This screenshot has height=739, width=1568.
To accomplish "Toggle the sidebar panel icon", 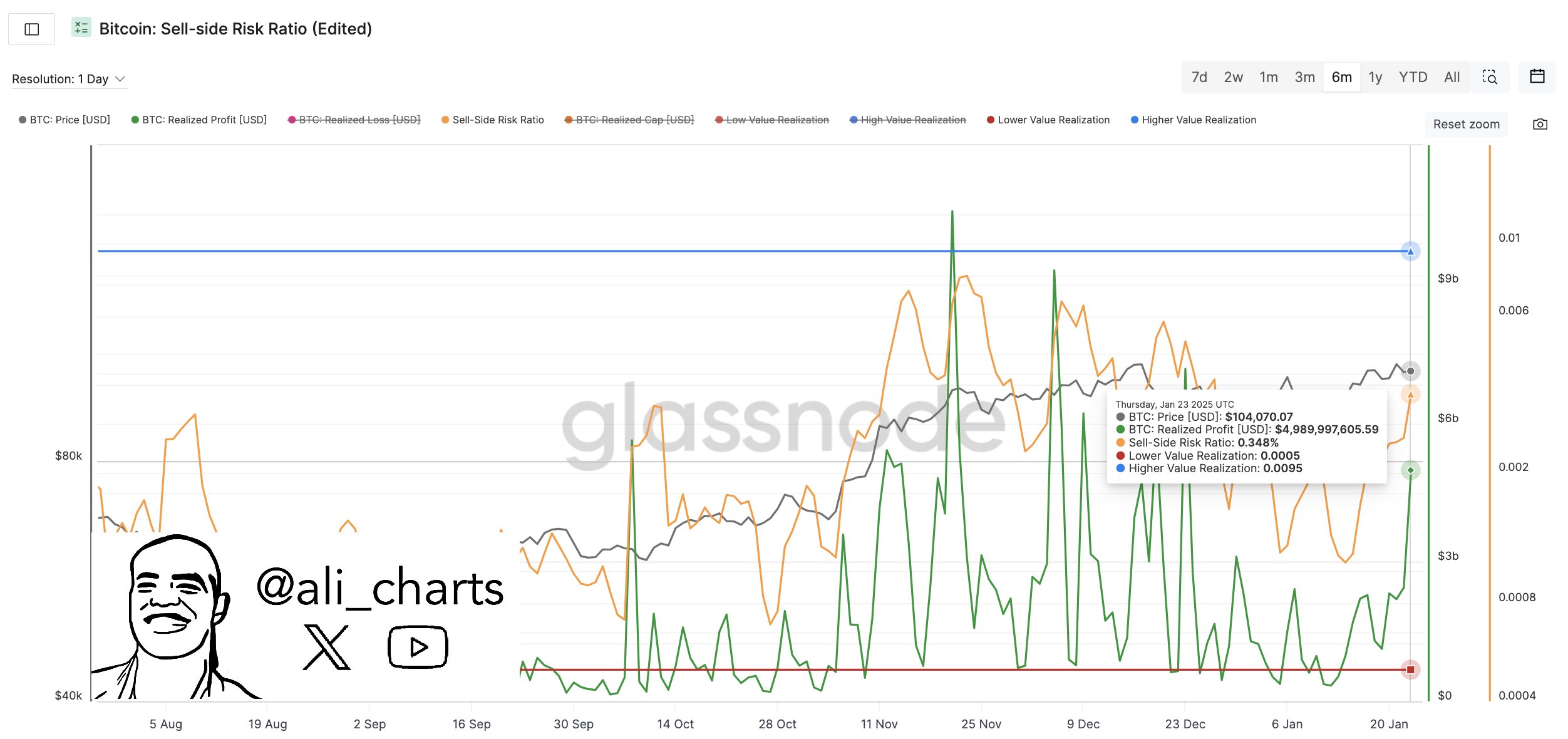I will [31, 29].
